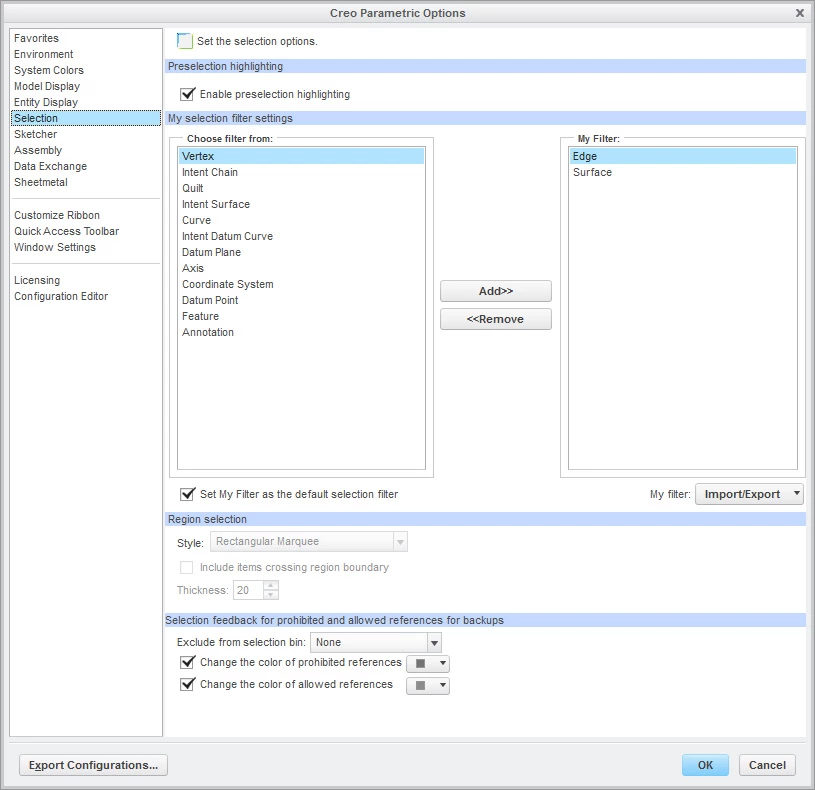815x790 pixels.
Task: Decrease Thickness with the down stepper arrow
Action: click(270, 595)
